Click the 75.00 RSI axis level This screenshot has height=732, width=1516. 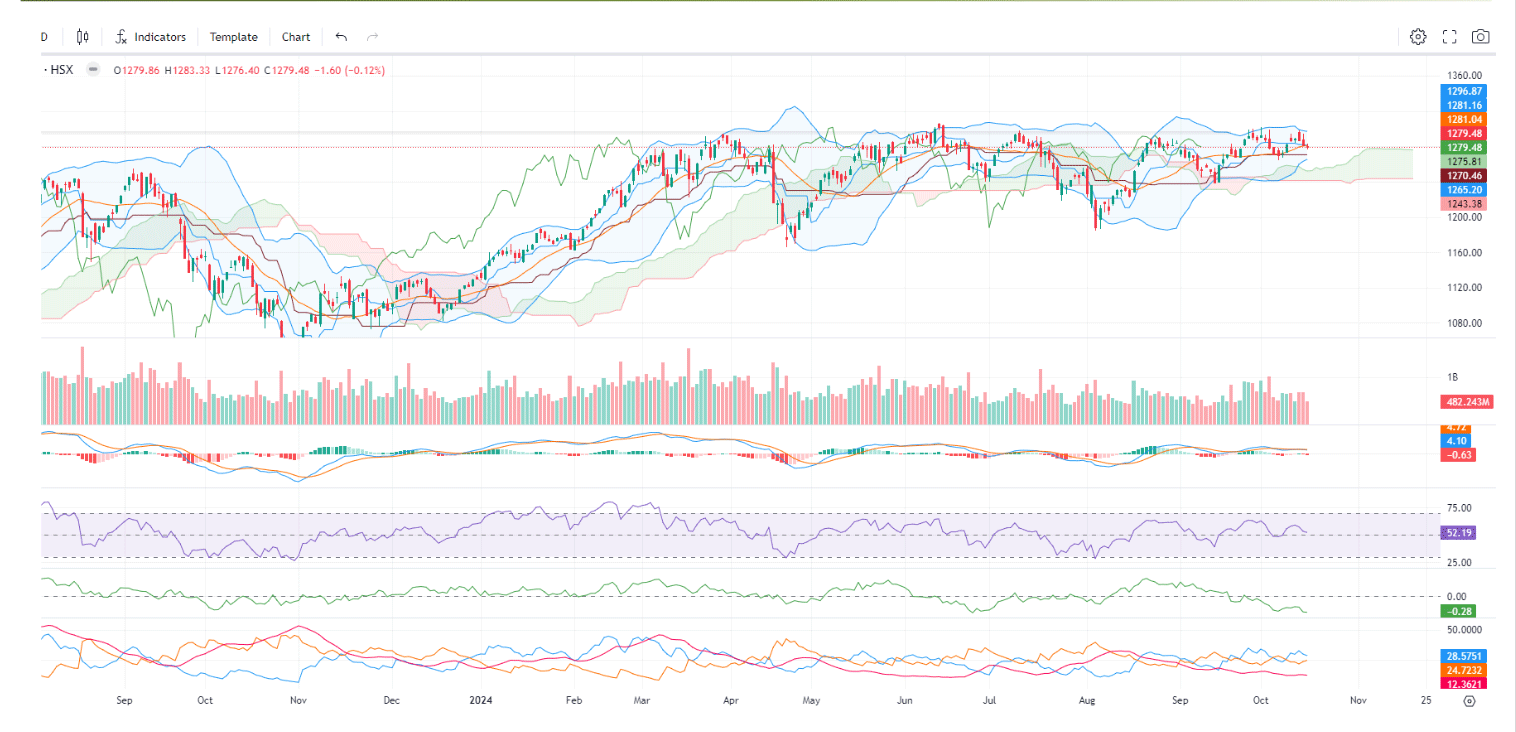(1458, 508)
